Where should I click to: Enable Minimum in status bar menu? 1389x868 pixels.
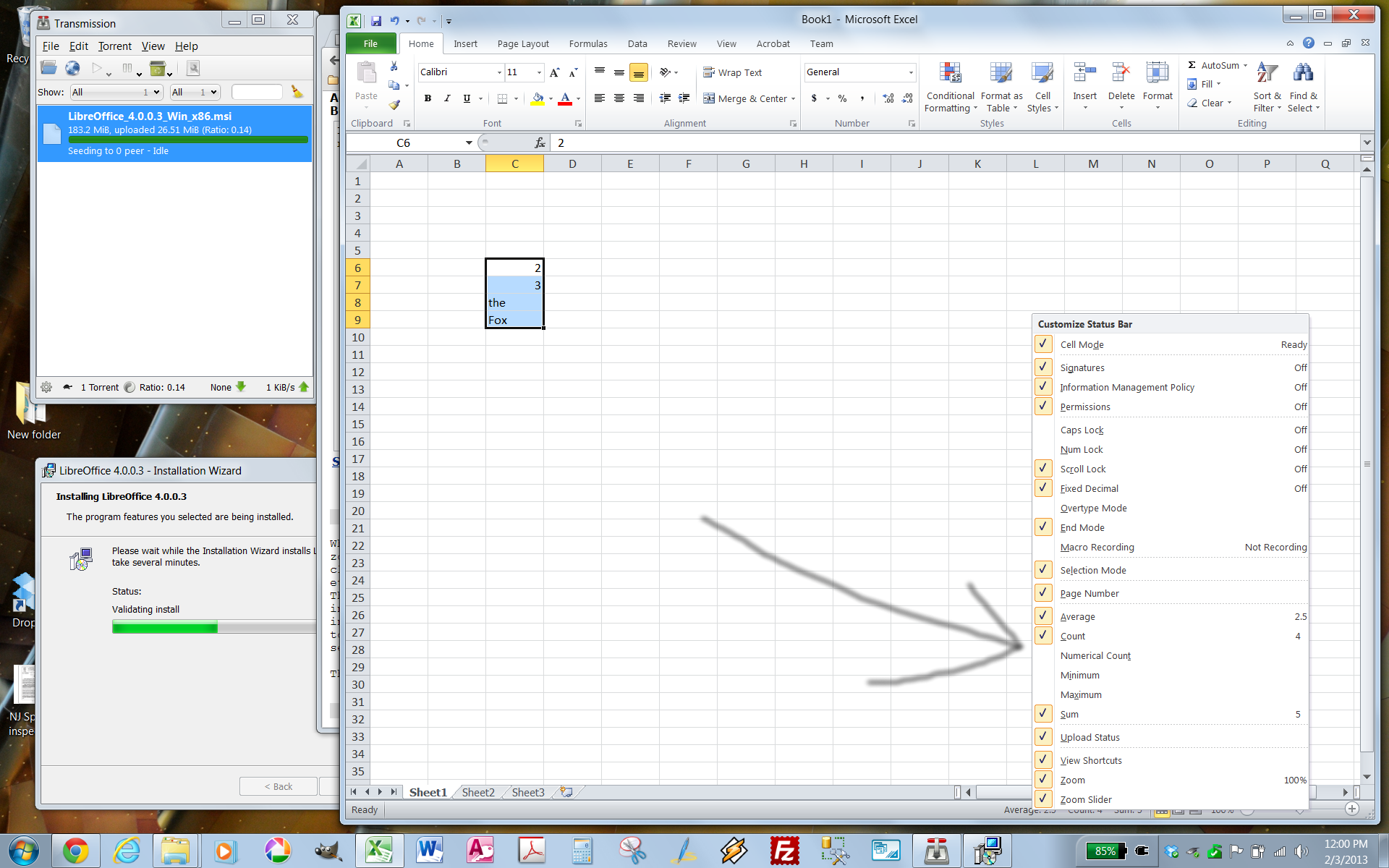pyautogui.click(x=1171, y=675)
